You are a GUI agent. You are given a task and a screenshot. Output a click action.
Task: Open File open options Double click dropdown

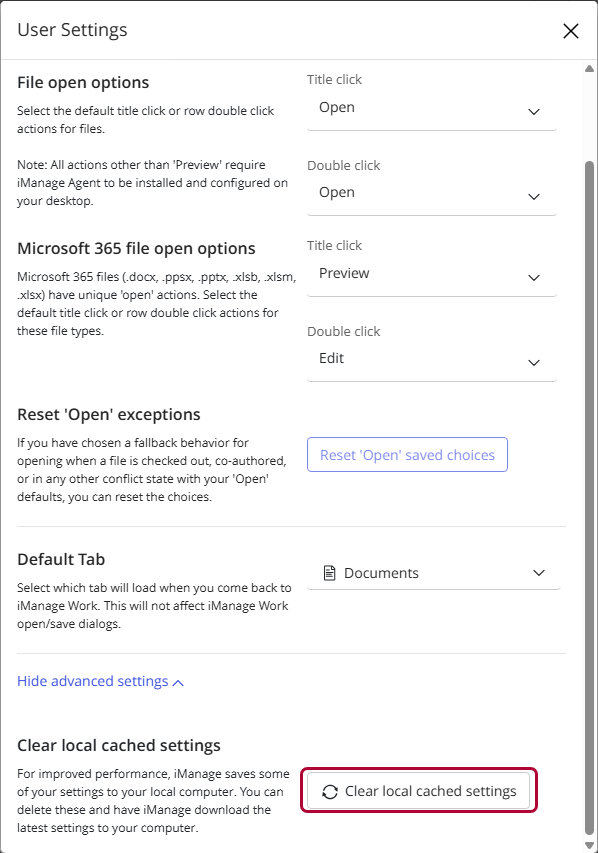[431, 196]
